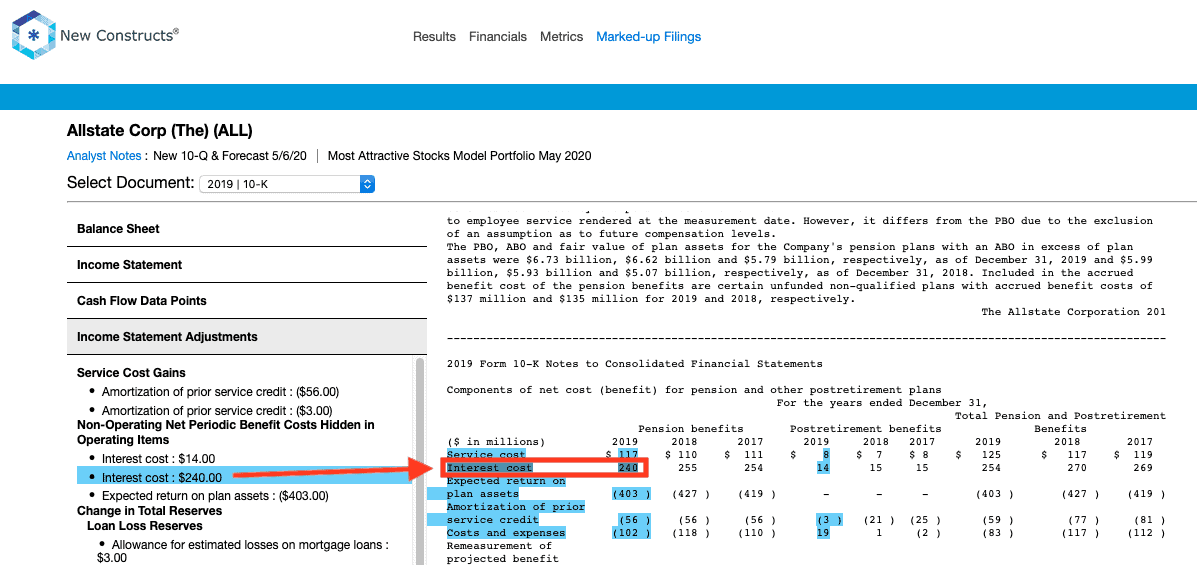Select Amortization of prior service credit ($3.00)
This screenshot has width=1197, height=565.
click(x=217, y=411)
